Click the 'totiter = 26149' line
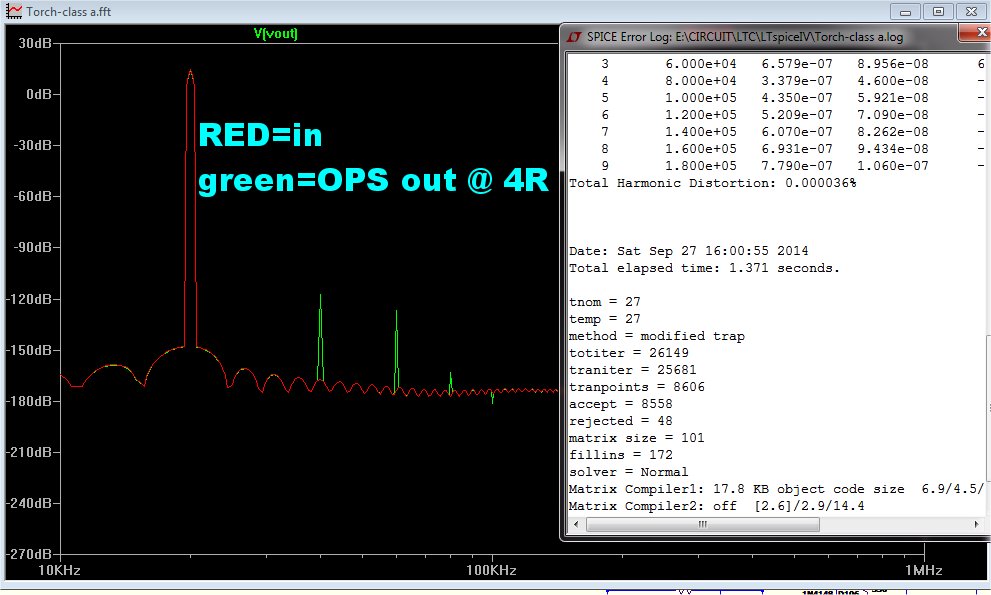Viewport: 991px width, 595px height. (x=628, y=353)
